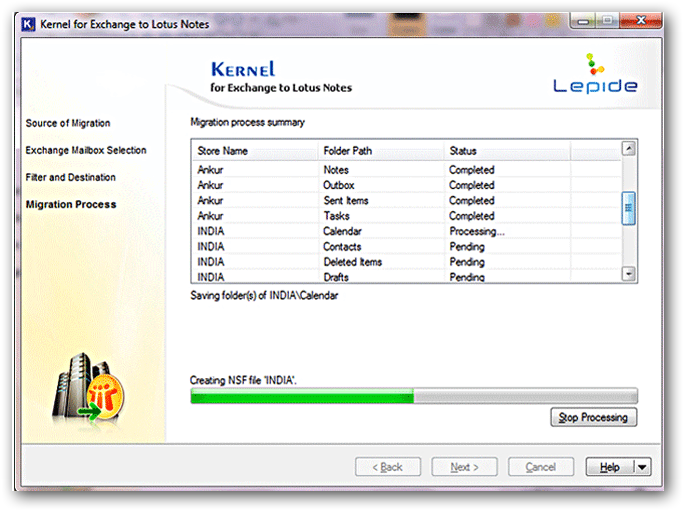Select the INDIA Contacts row
This screenshot has height=511, width=684.
(407, 247)
